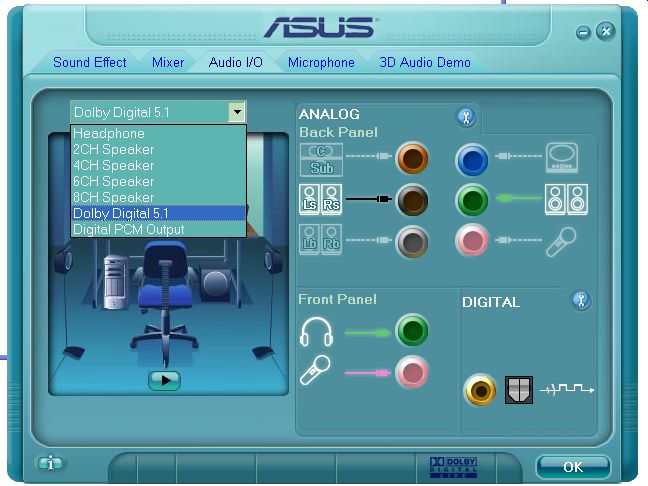This screenshot has height=486, width=648.
Task: Collapse the speaker configuration dropdown arrow
Action: pyautogui.click(x=237, y=112)
